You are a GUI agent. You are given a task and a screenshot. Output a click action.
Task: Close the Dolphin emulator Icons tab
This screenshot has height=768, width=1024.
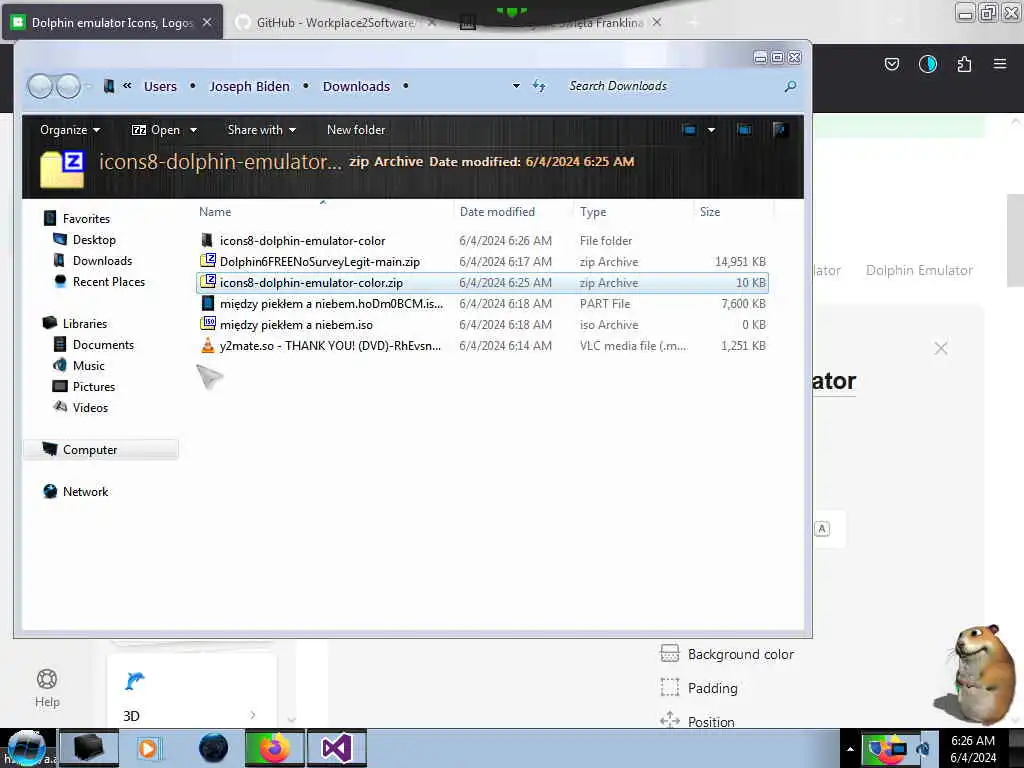206,22
